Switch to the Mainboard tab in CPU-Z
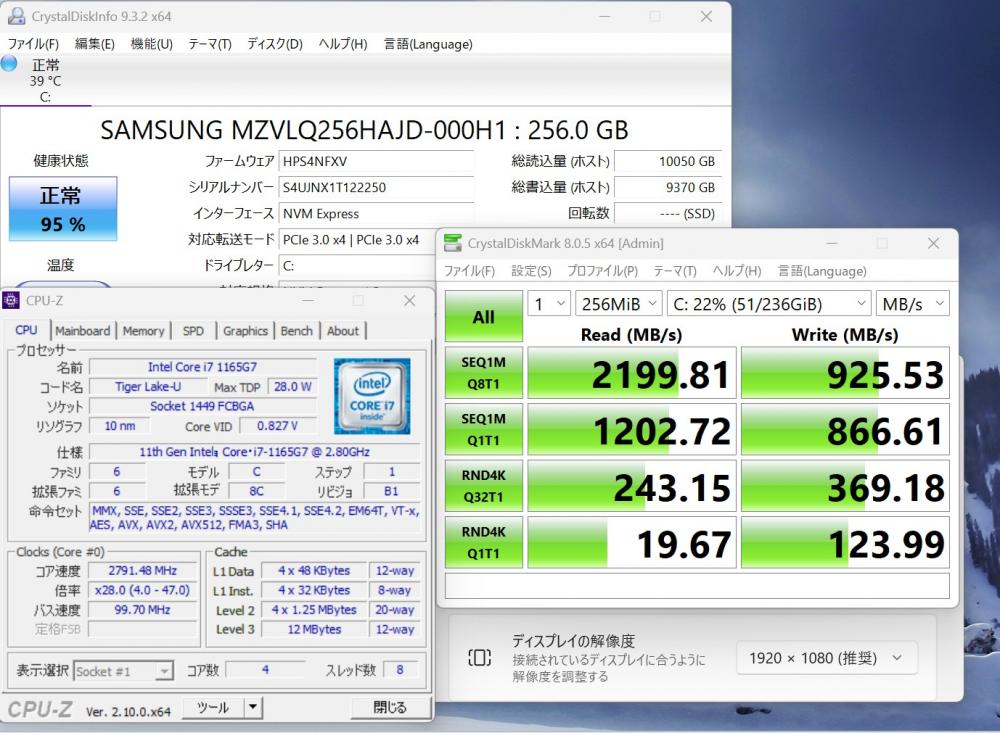Image resolution: width=1000 pixels, height=733 pixels. (83, 331)
